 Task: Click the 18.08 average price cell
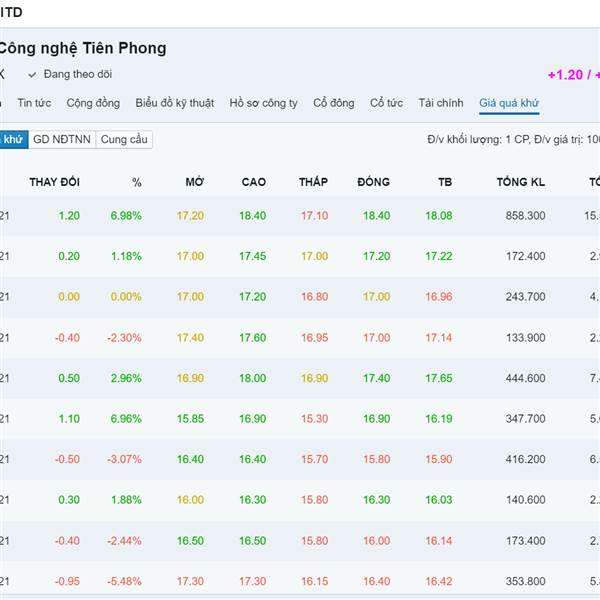tap(439, 215)
